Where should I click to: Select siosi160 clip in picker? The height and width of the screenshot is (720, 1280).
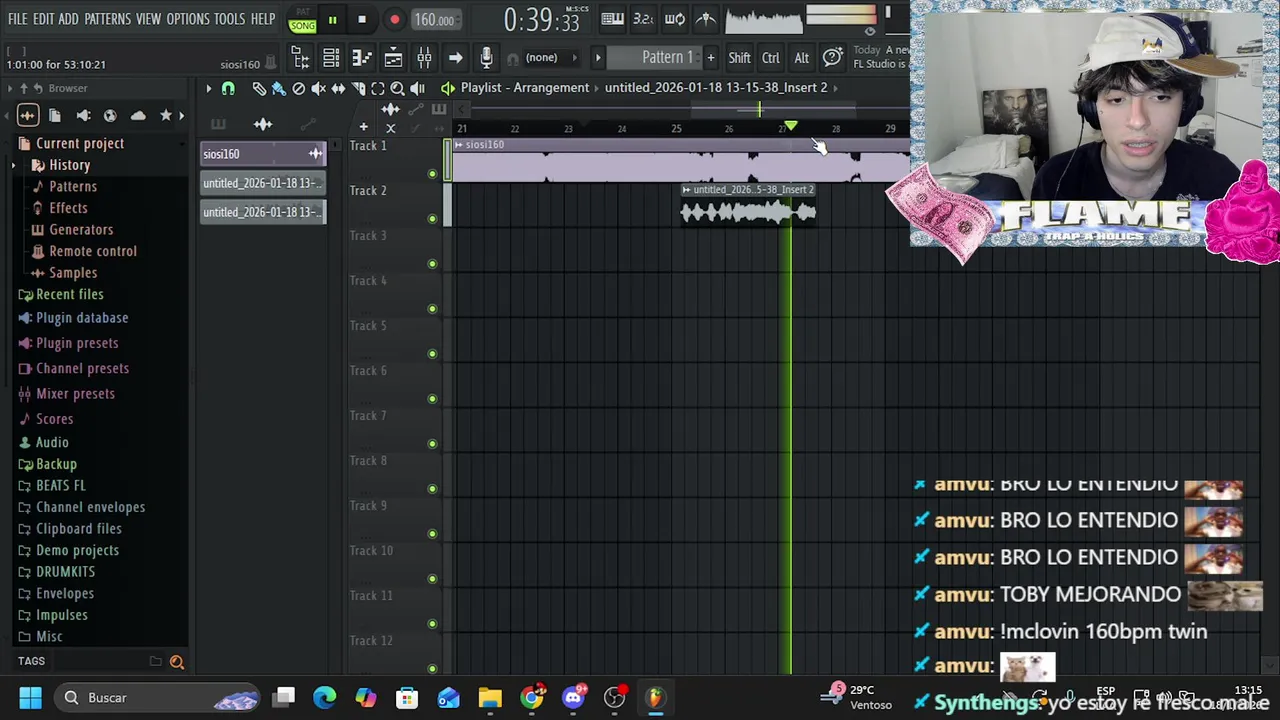[x=263, y=154]
